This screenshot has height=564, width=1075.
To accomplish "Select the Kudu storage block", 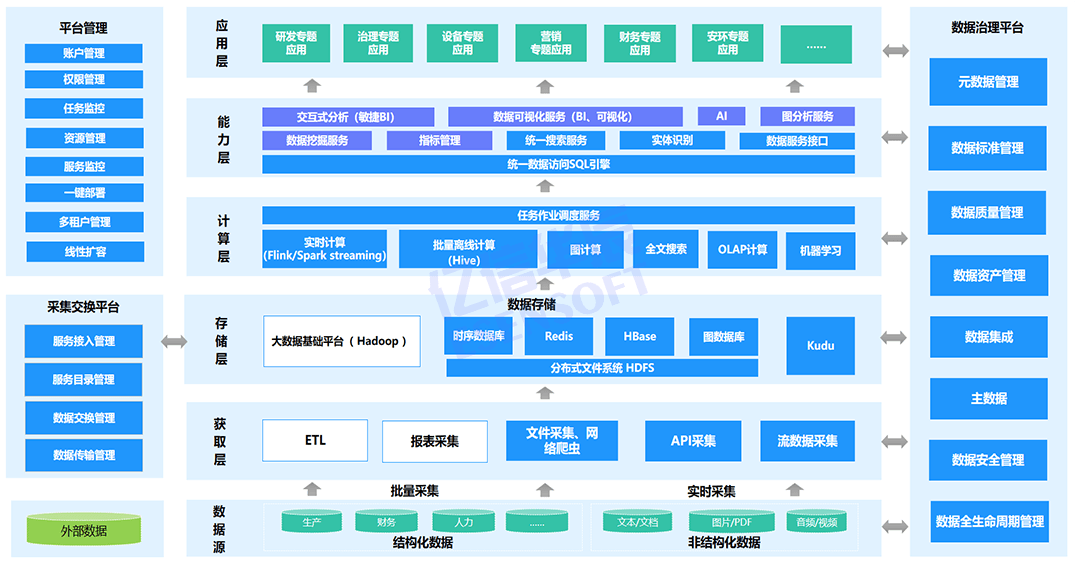I will [820, 345].
